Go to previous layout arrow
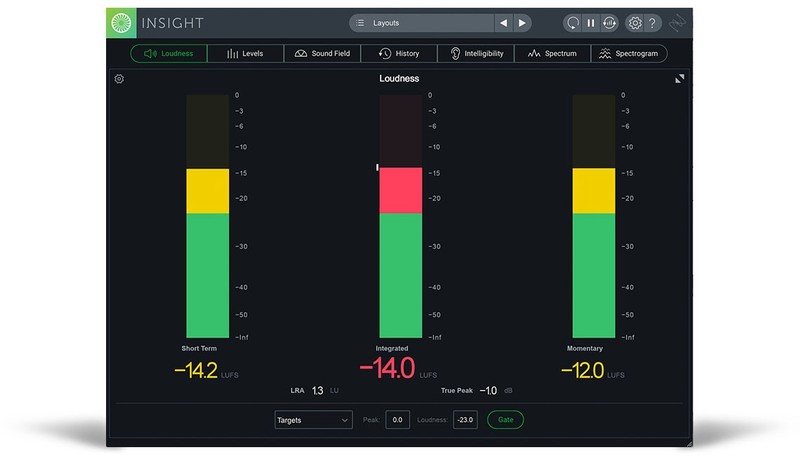 504,23
